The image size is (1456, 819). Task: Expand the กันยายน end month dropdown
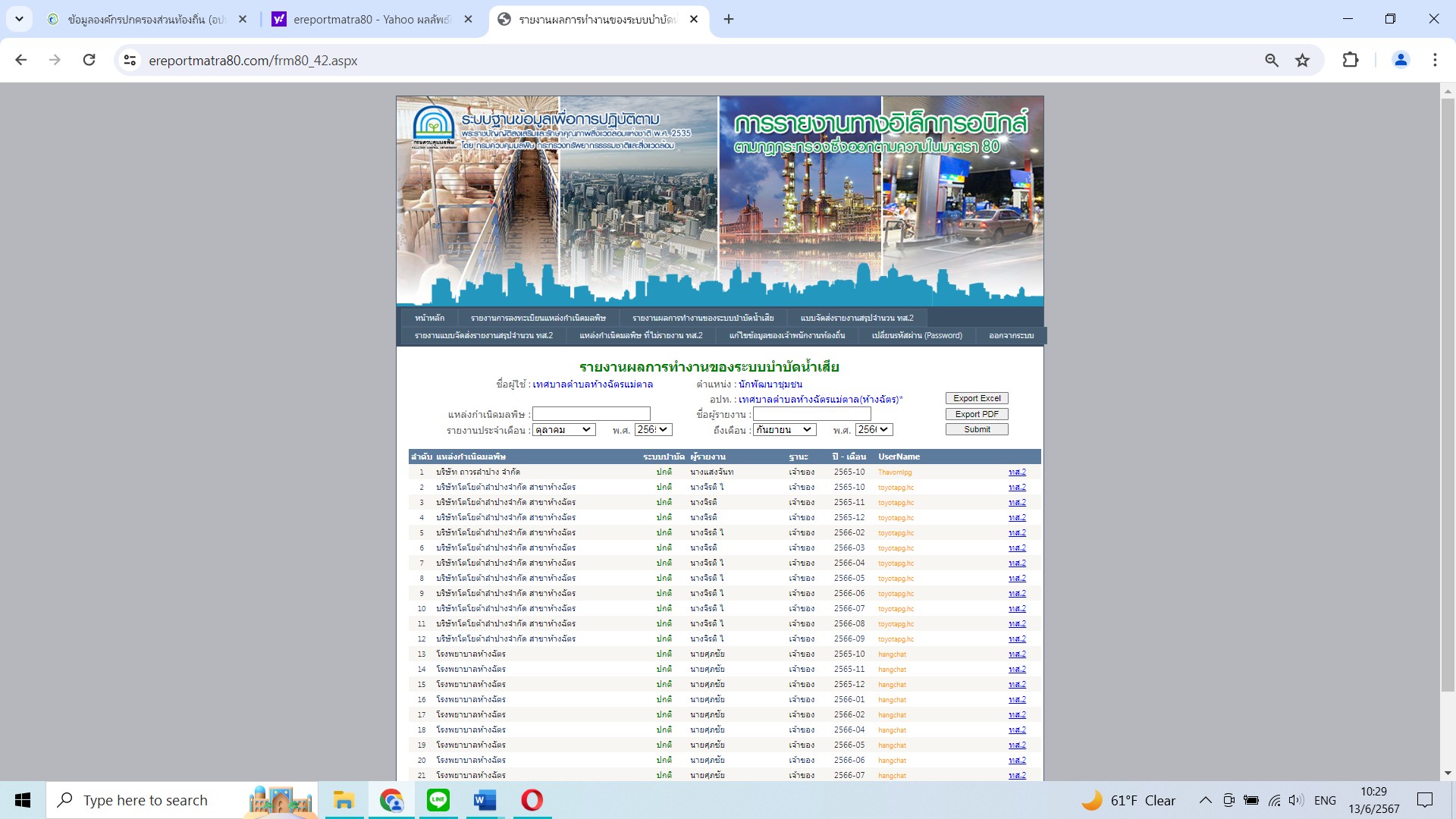(784, 430)
